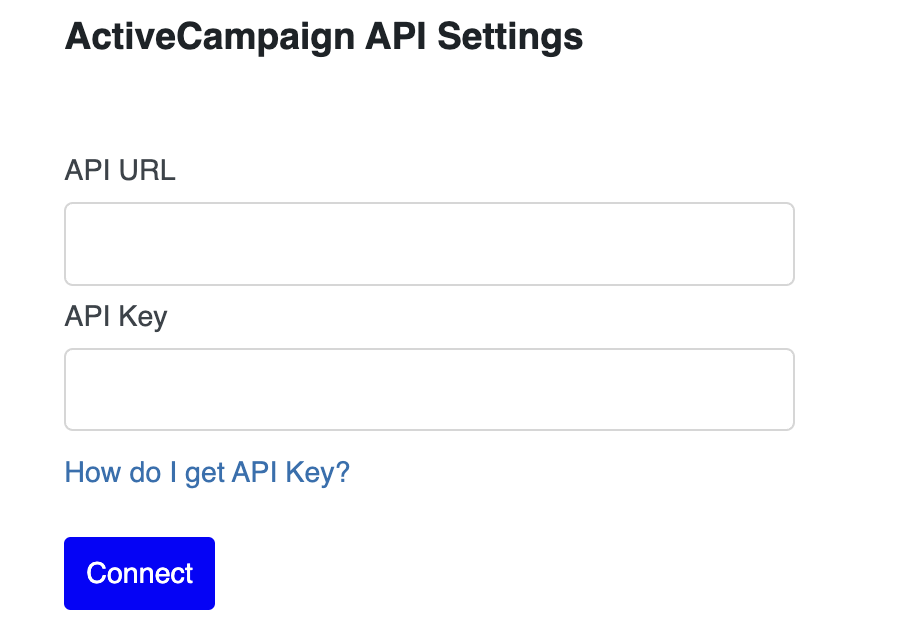Place the cursor in the API URL box
The width and height of the screenshot is (898, 642).
[429, 244]
